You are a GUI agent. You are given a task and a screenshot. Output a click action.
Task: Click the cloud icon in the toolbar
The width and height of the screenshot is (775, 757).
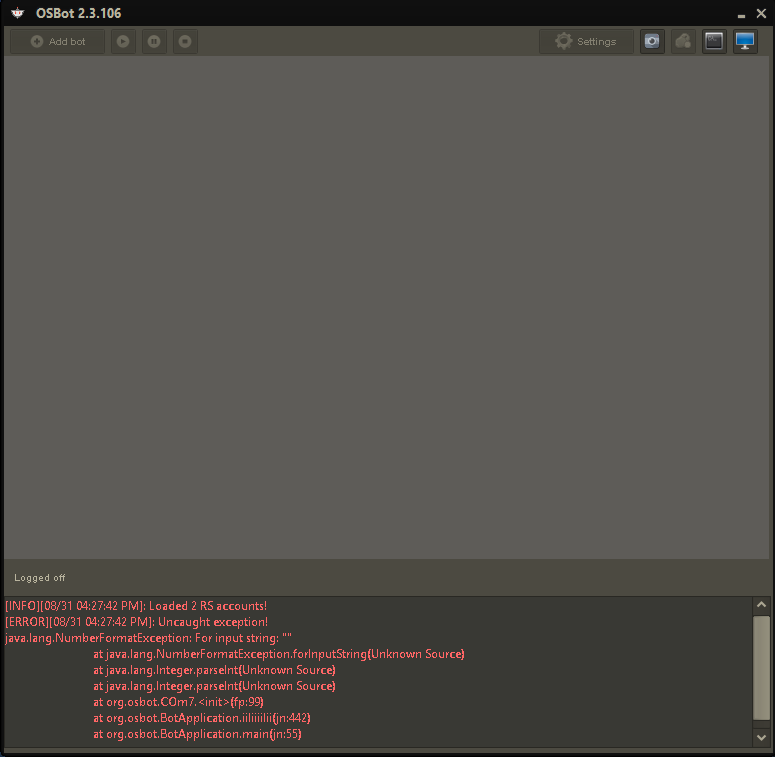click(683, 42)
